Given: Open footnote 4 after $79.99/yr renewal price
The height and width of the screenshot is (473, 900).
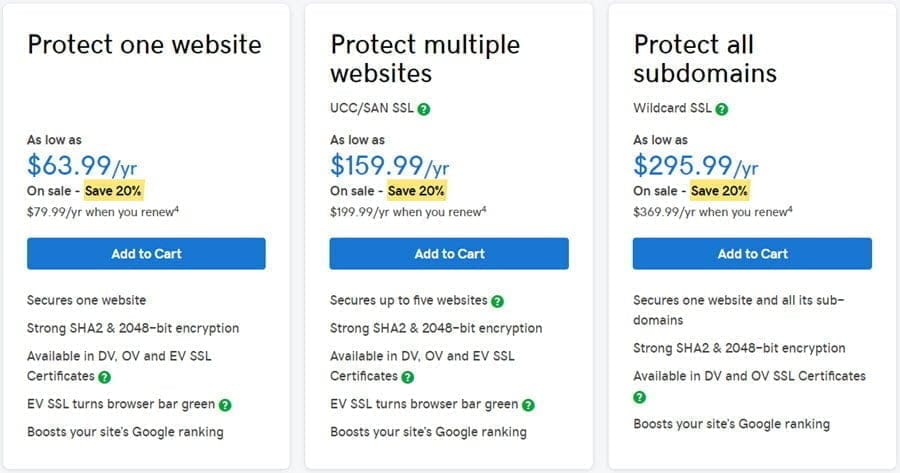Looking at the screenshot, I should click(x=177, y=208).
